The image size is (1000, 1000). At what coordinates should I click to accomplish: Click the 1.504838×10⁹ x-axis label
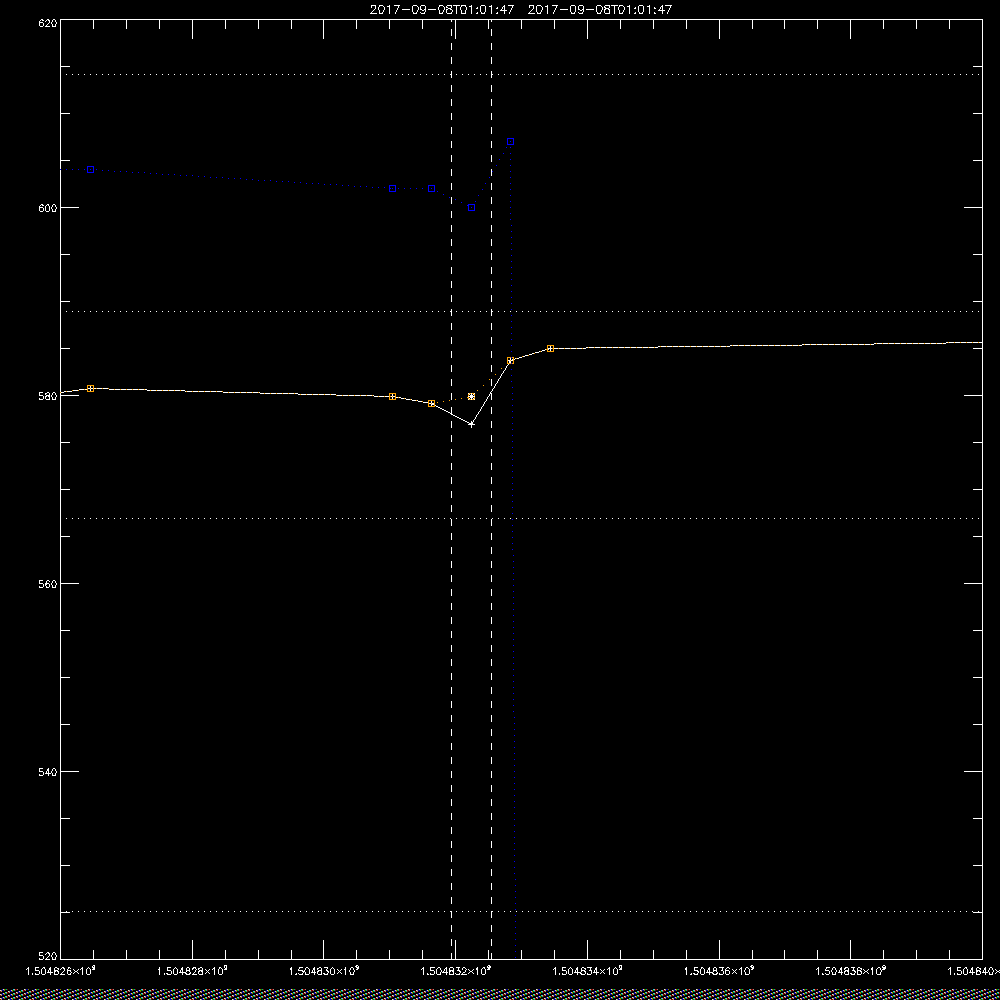(851, 971)
